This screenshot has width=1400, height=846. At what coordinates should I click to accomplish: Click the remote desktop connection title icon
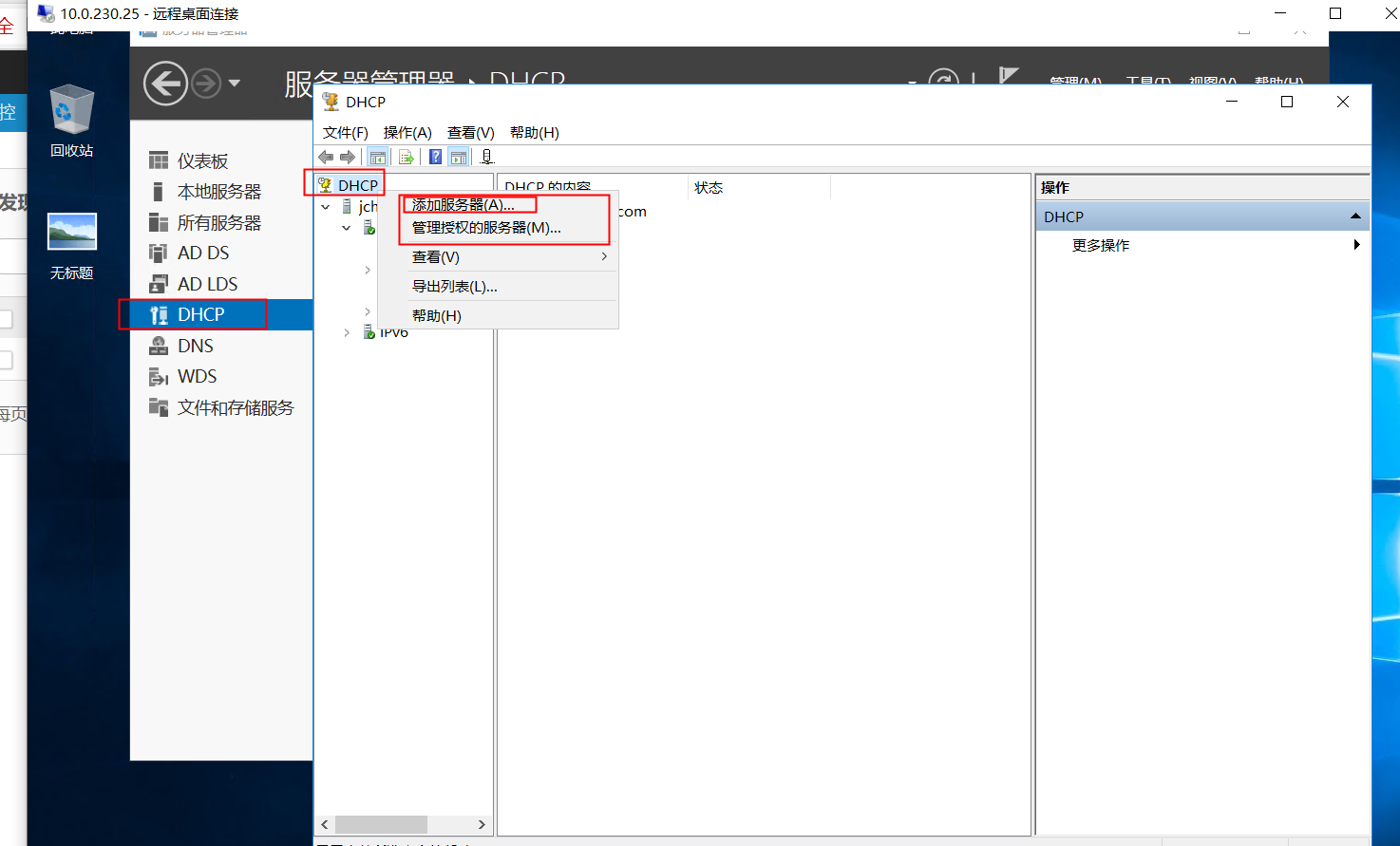pos(46,13)
